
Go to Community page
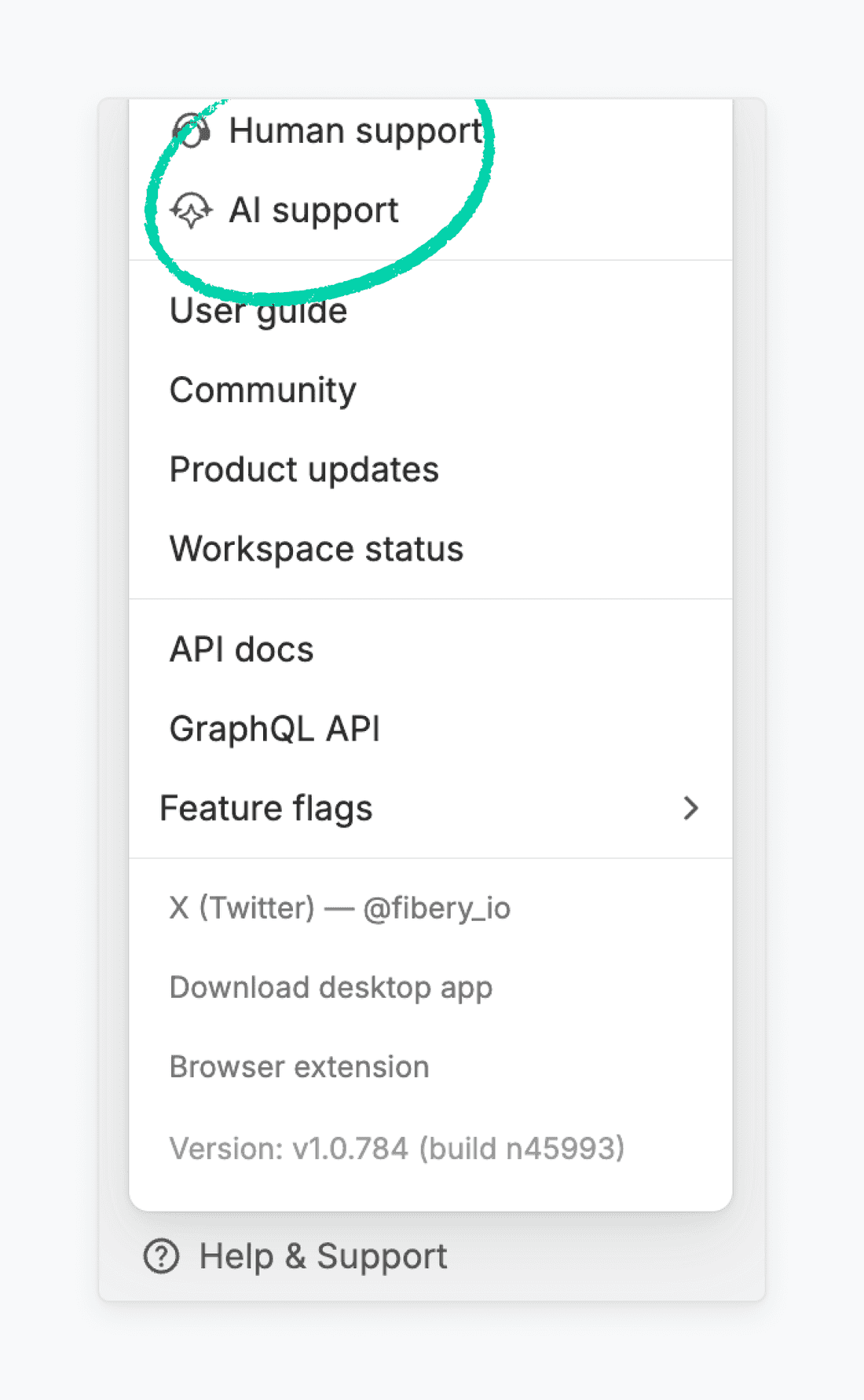[x=263, y=390]
